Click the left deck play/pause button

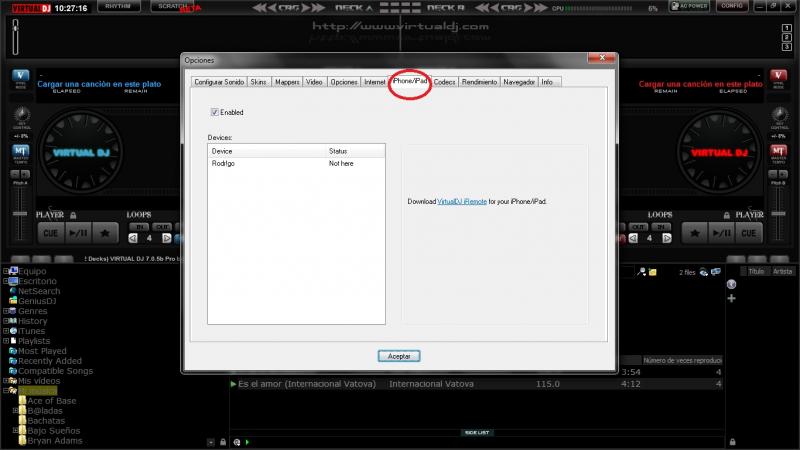click(79, 233)
